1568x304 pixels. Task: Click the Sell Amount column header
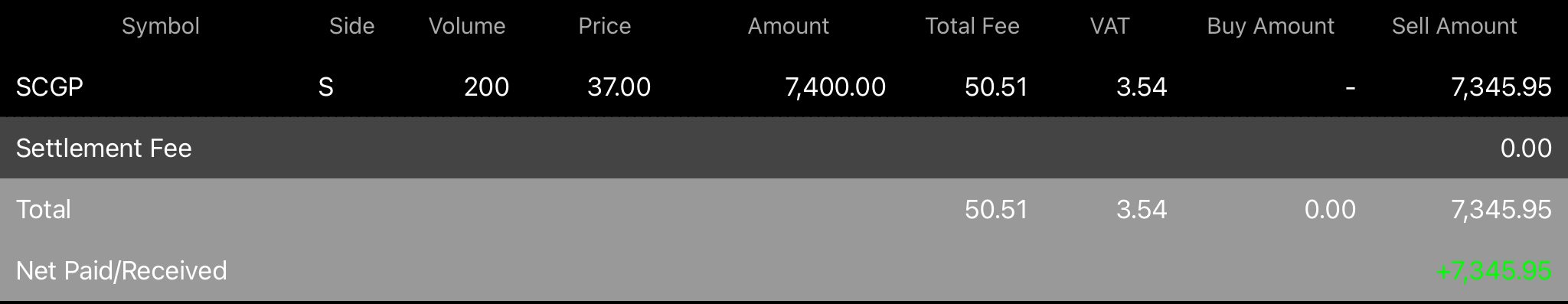coord(1455,26)
